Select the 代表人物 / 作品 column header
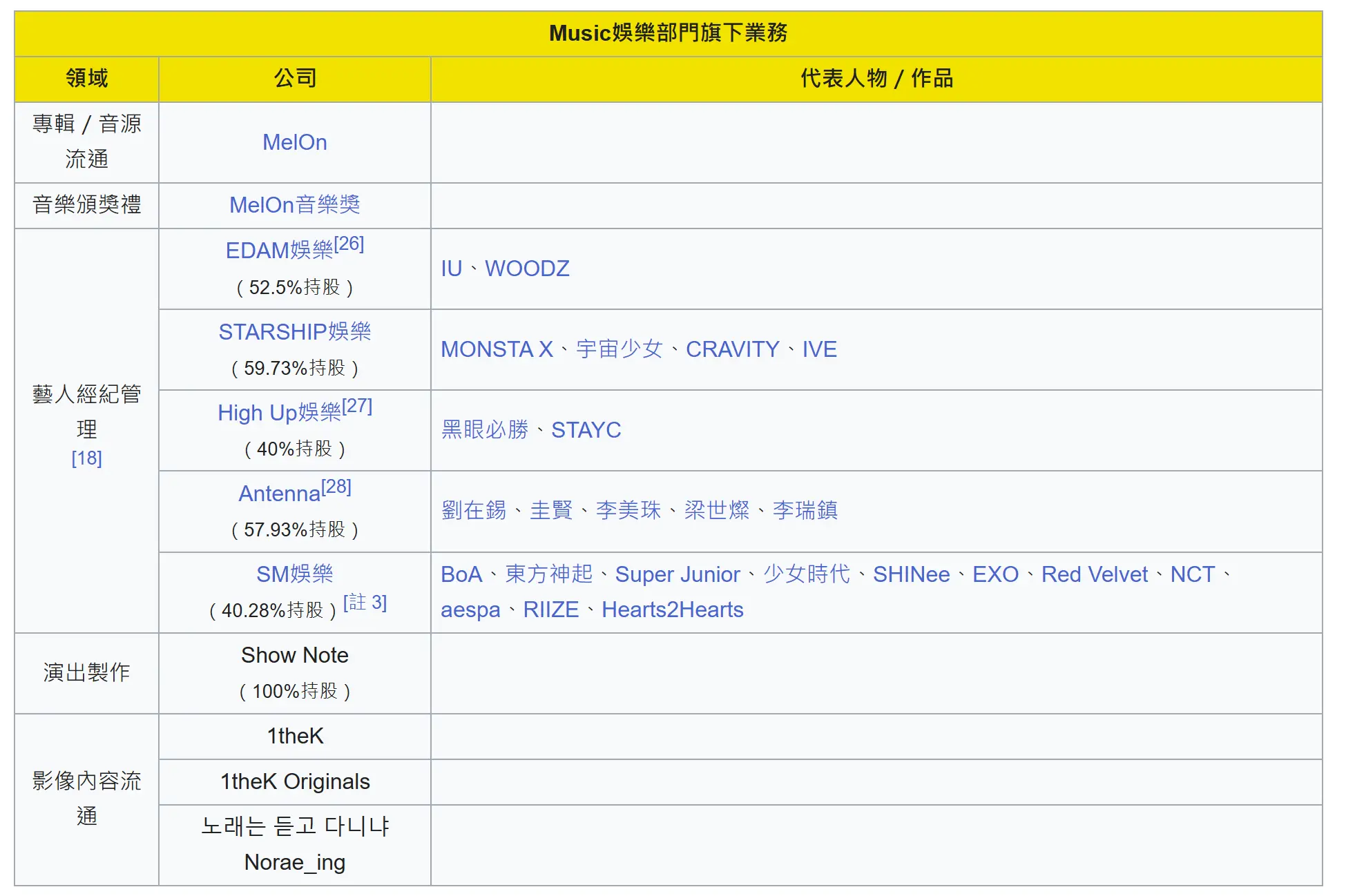 [x=877, y=79]
